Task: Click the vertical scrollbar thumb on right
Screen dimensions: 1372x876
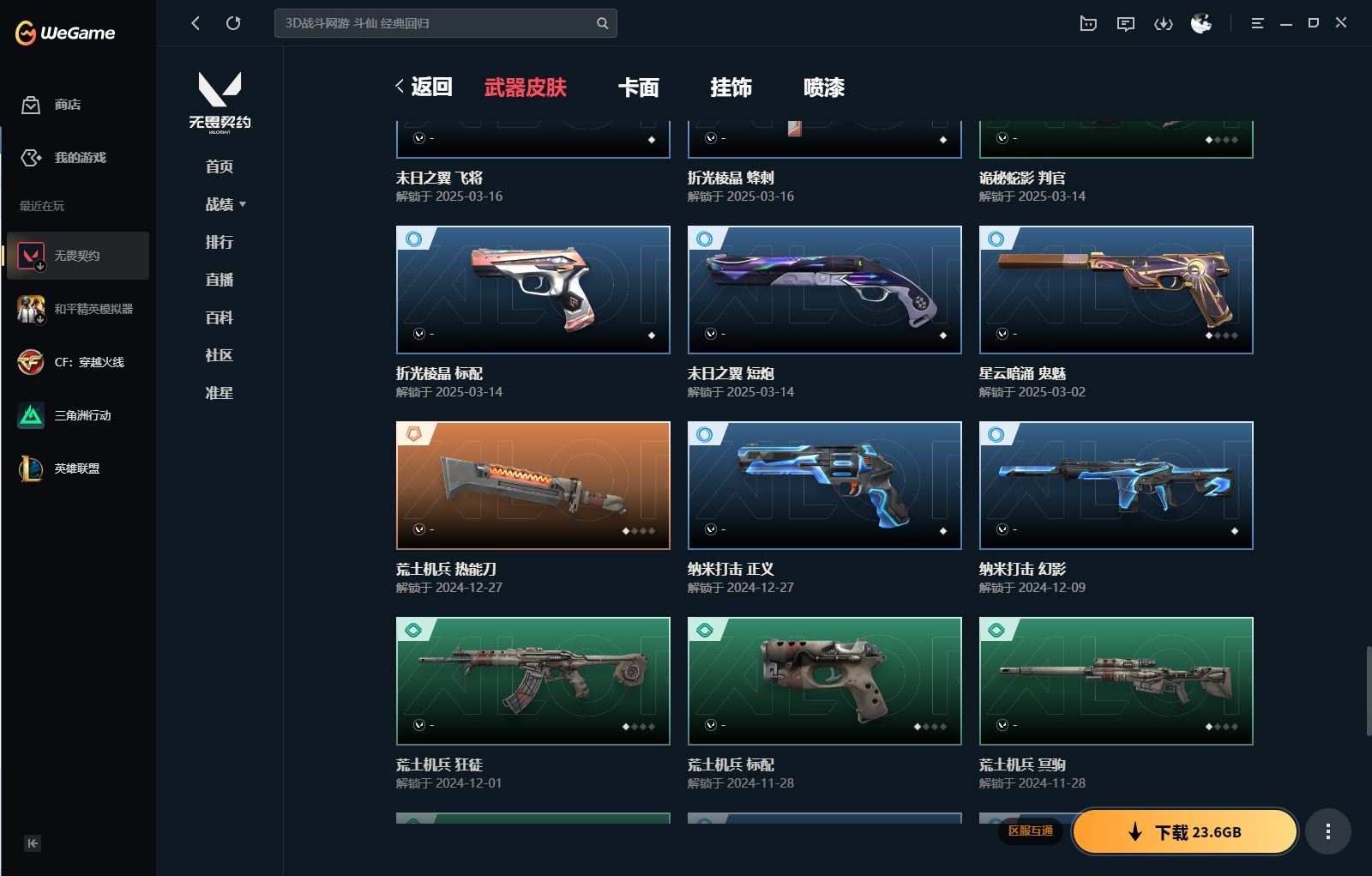Action: click(x=1368, y=691)
